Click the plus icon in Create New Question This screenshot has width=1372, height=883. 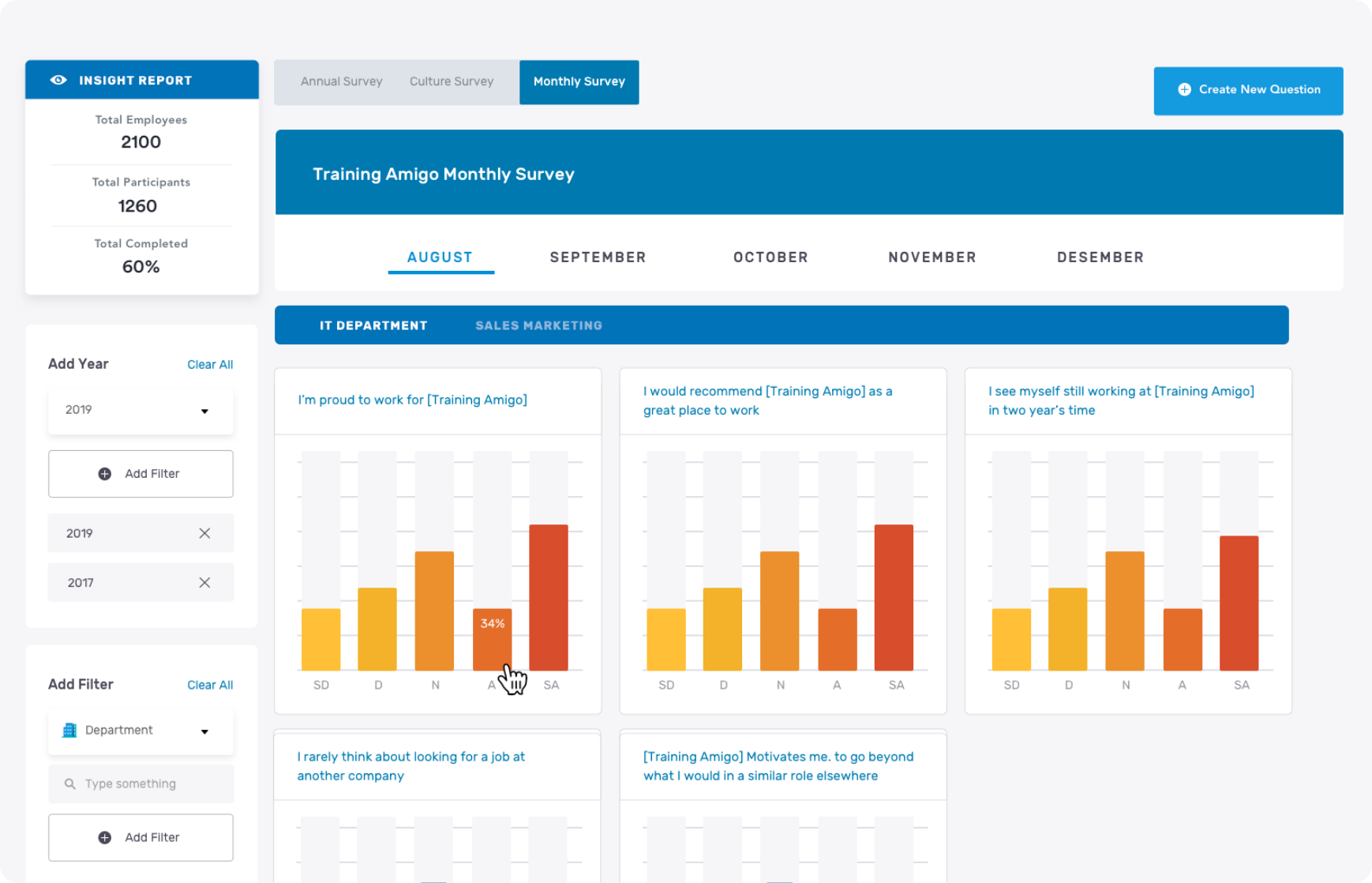point(1184,89)
